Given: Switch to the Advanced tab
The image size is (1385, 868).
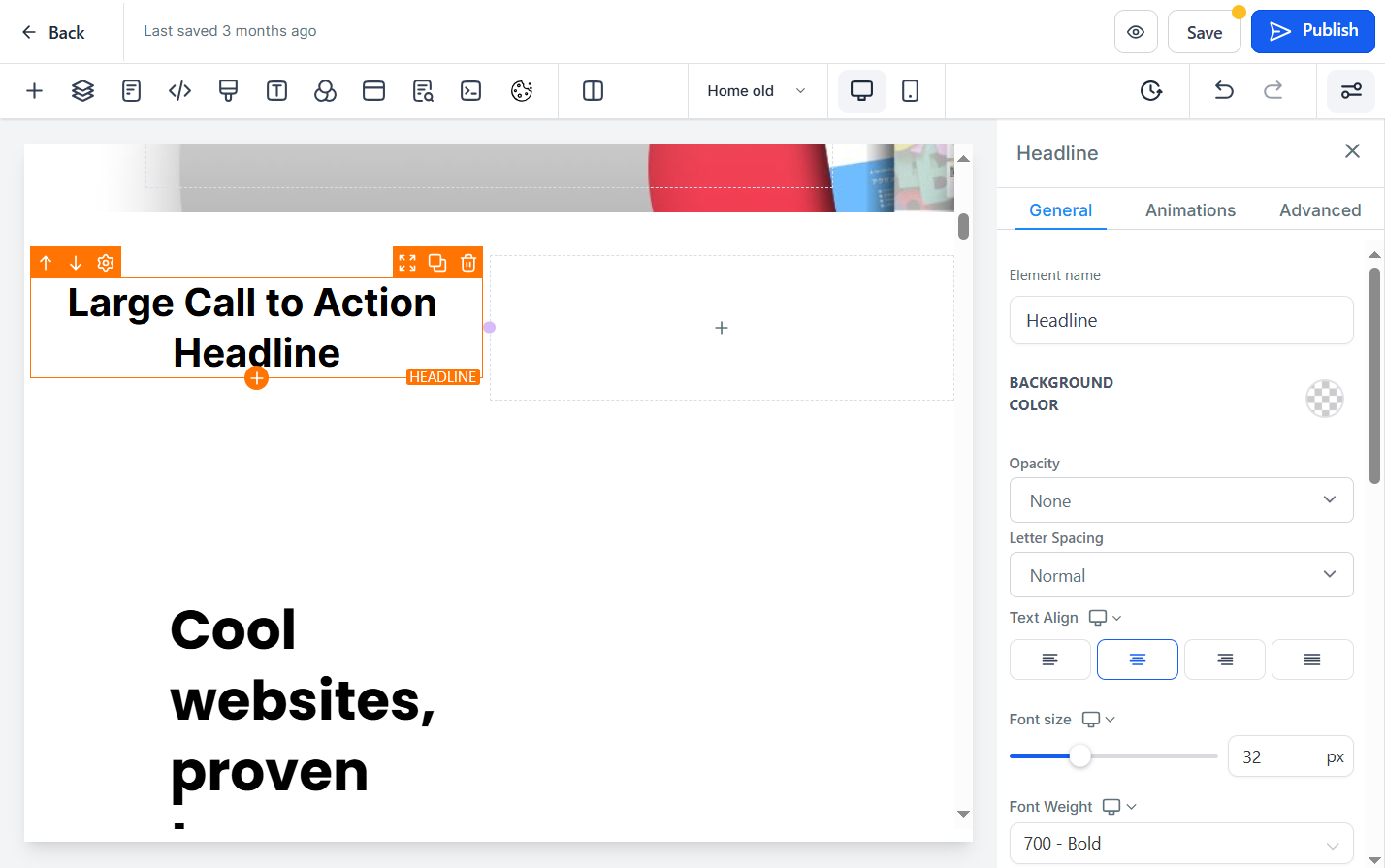Looking at the screenshot, I should (x=1320, y=210).
